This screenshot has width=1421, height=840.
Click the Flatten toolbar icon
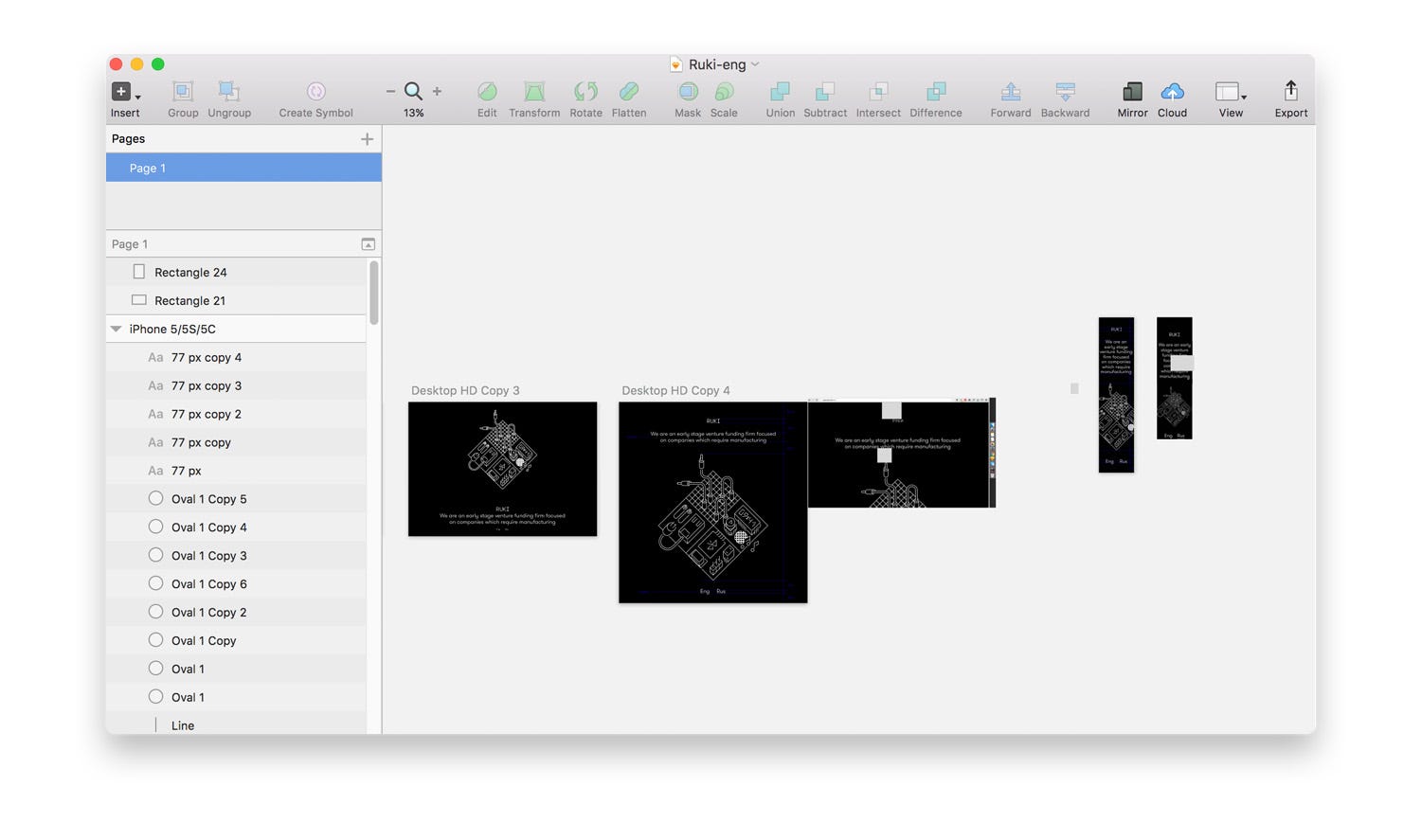pyautogui.click(x=629, y=91)
